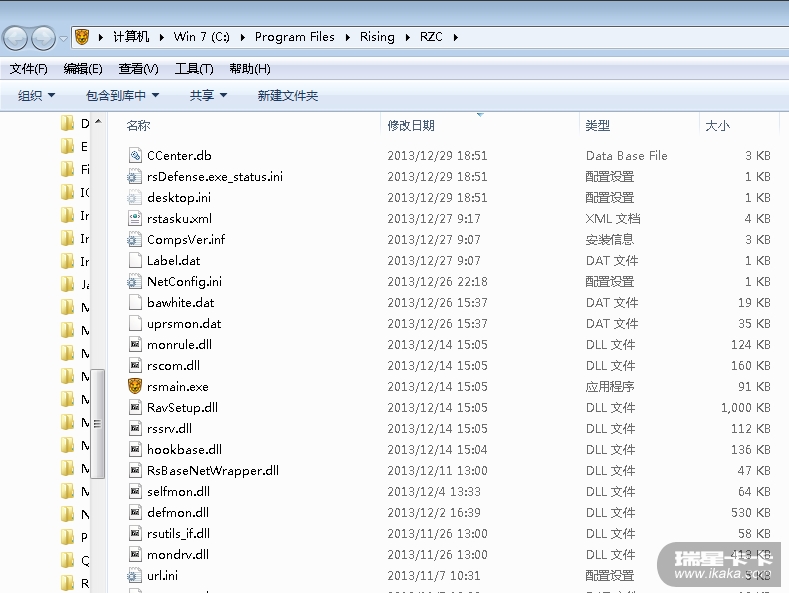Open the 工具(T) menu
789x593 pixels.
(194, 69)
